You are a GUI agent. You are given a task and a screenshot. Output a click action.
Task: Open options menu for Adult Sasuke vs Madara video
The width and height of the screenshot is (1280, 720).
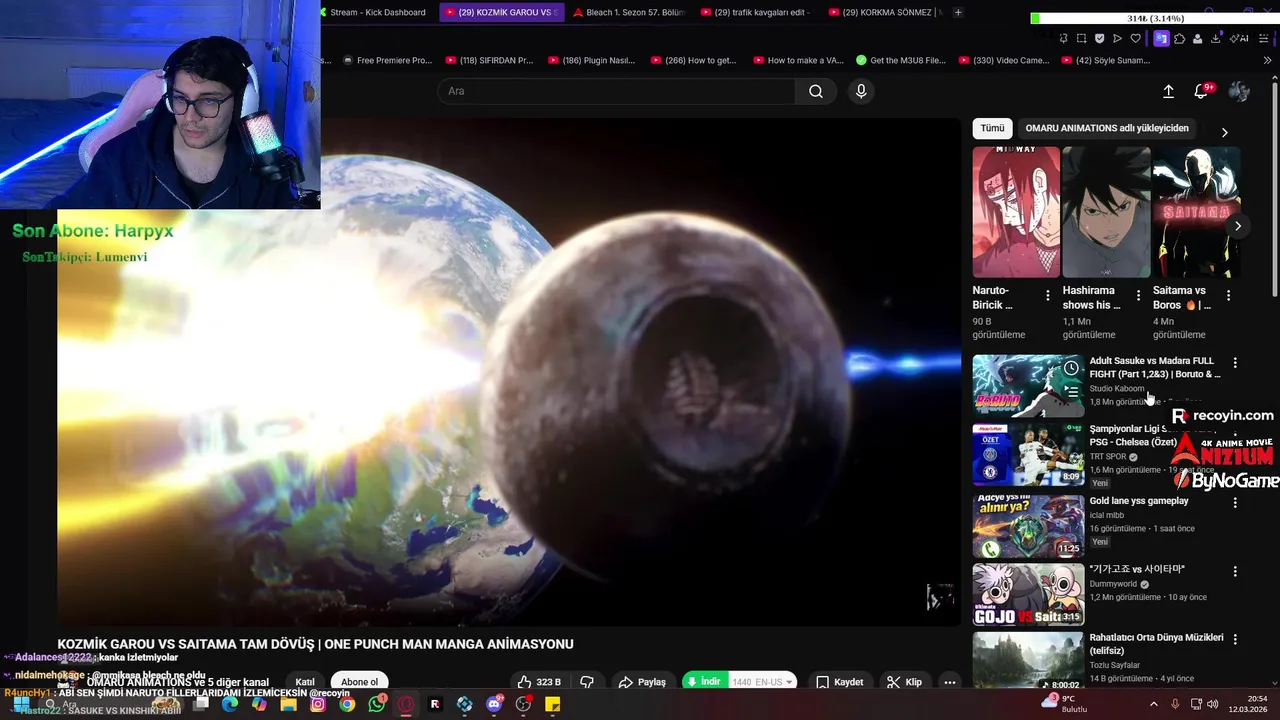(1235, 363)
